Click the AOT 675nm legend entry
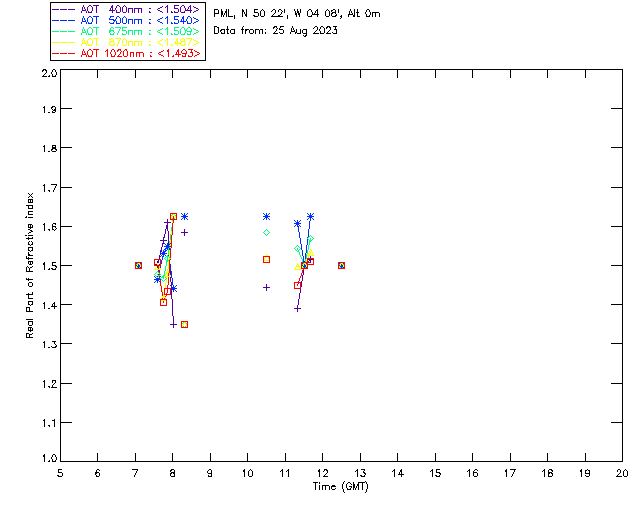Viewport: 640px width, 512px height. click(x=126, y=31)
